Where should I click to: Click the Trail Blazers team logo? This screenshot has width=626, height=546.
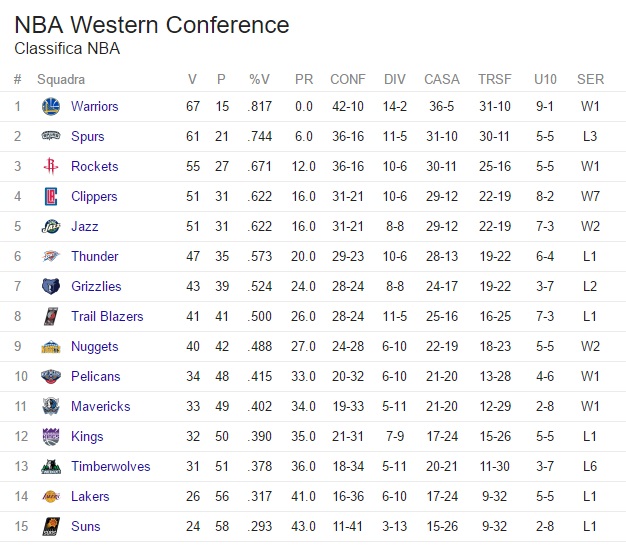tap(51, 316)
